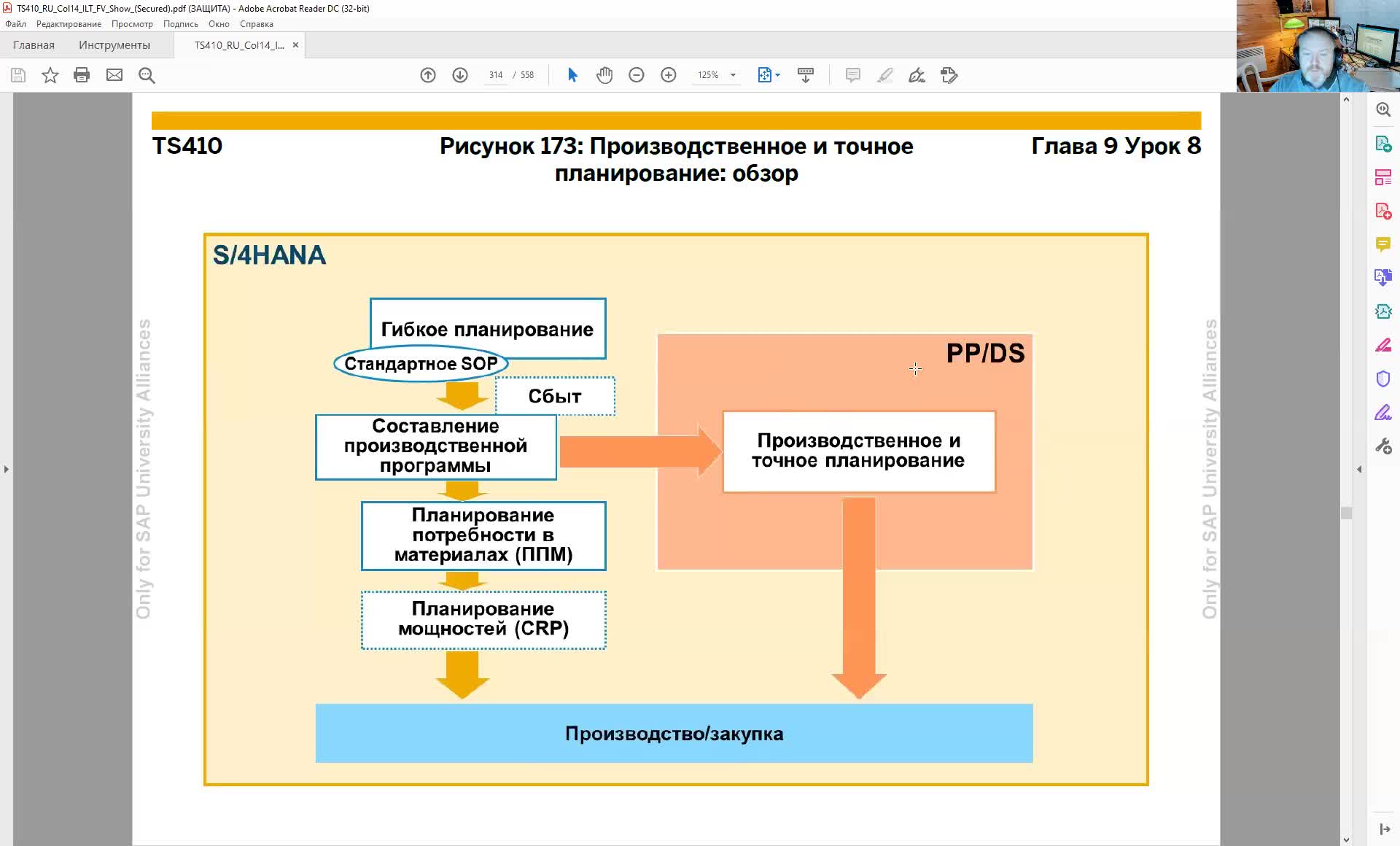Click Планирование потребности в материалах box

click(483, 535)
